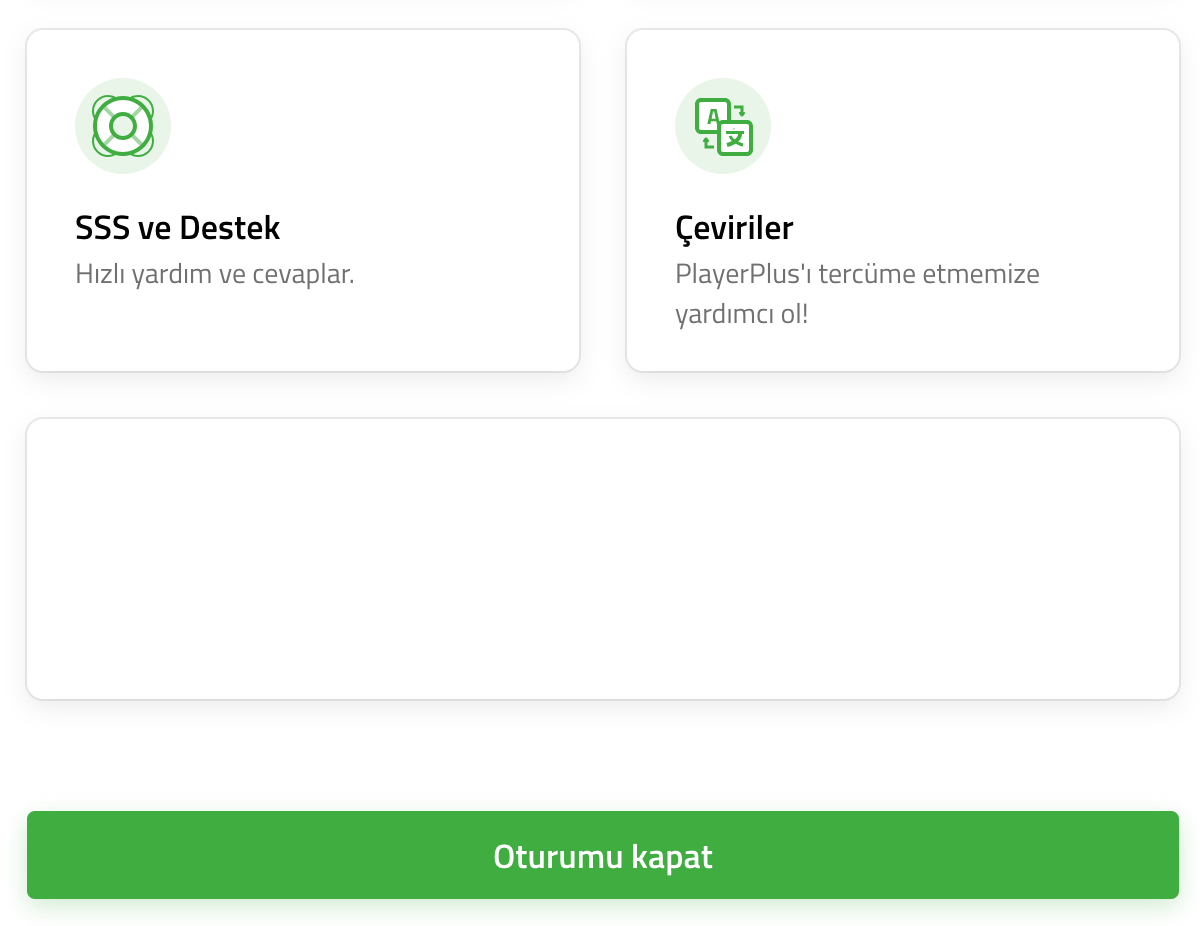Click the empty white card panel

(x=603, y=559)
